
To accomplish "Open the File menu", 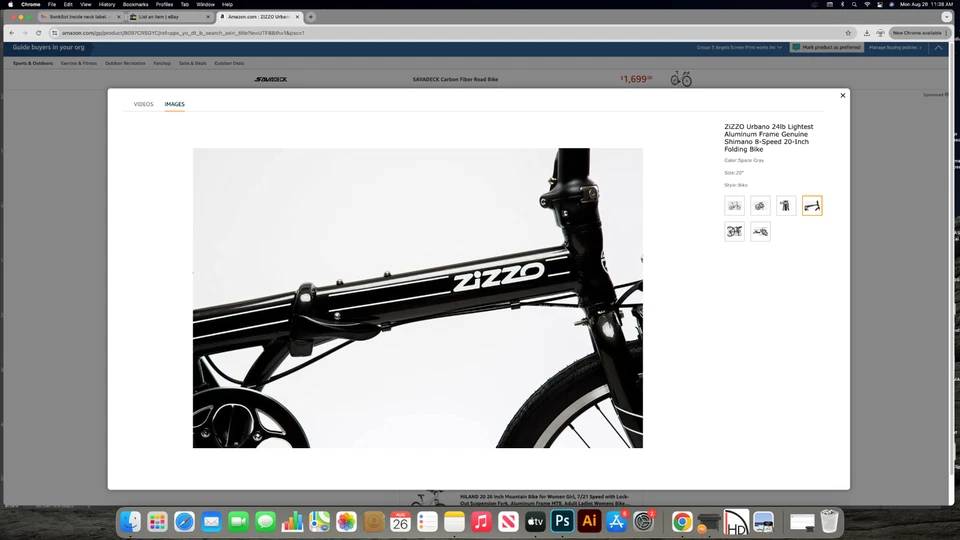I will point(52,4).
